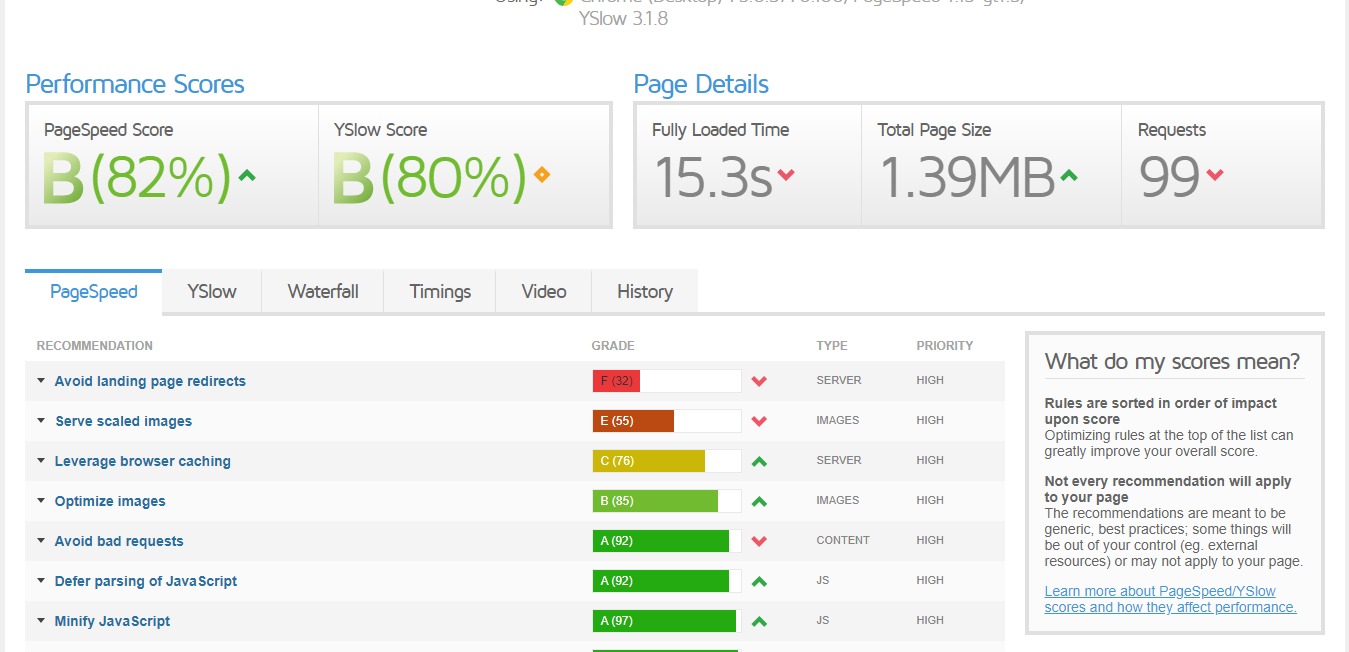1349x652 pixels.
Task: Click the 15.3s fully loaded time value
Action: click(x=712, y=177)
